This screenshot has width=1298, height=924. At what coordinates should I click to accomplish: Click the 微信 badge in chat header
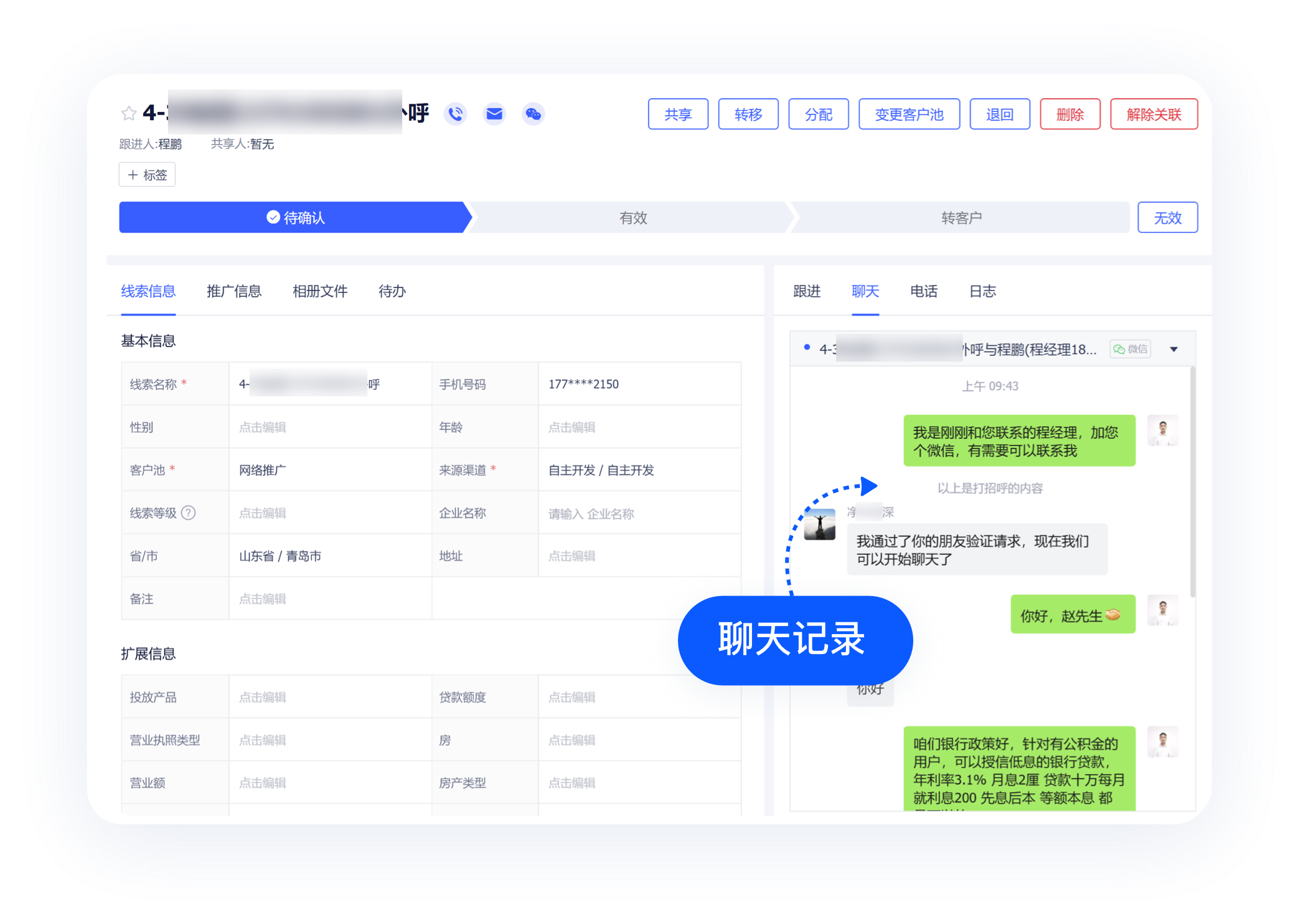(x=1131, y=349)
